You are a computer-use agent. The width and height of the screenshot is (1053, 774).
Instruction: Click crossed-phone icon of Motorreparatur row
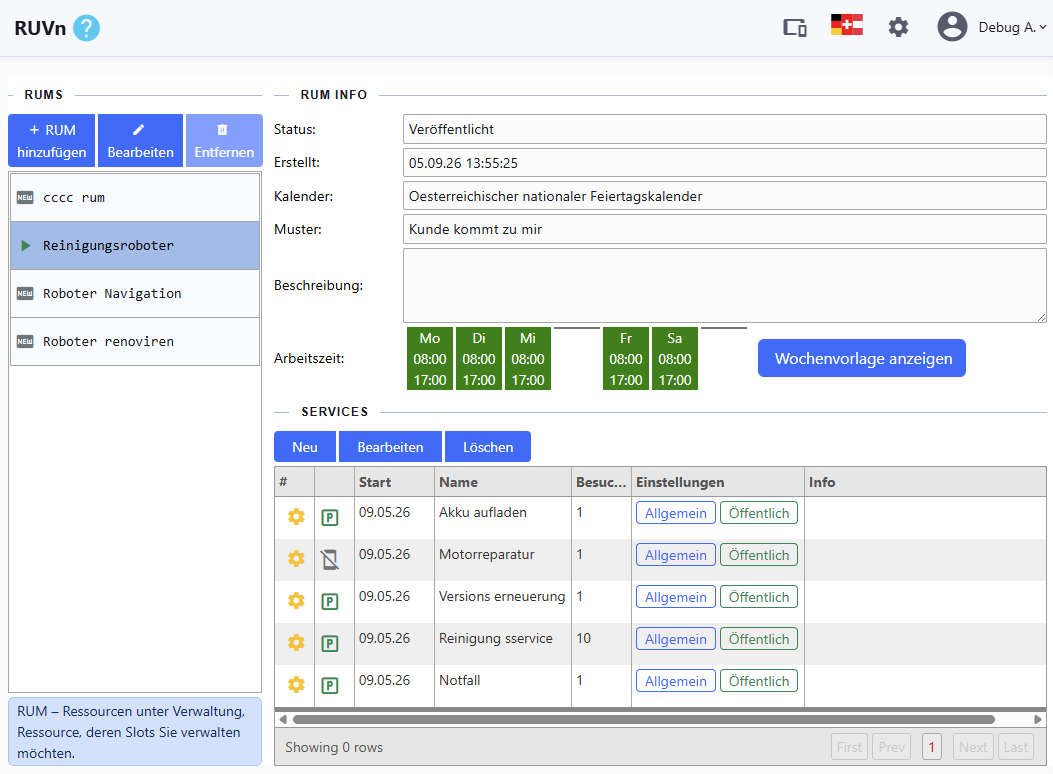(330, 559)
